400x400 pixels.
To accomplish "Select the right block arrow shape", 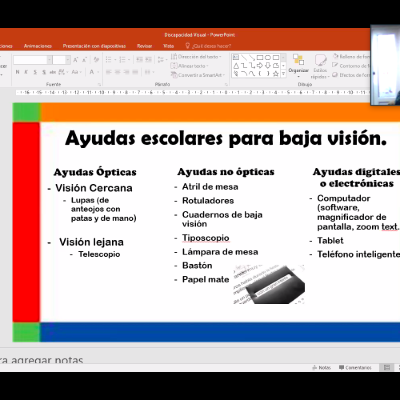I will pos(260,66).
